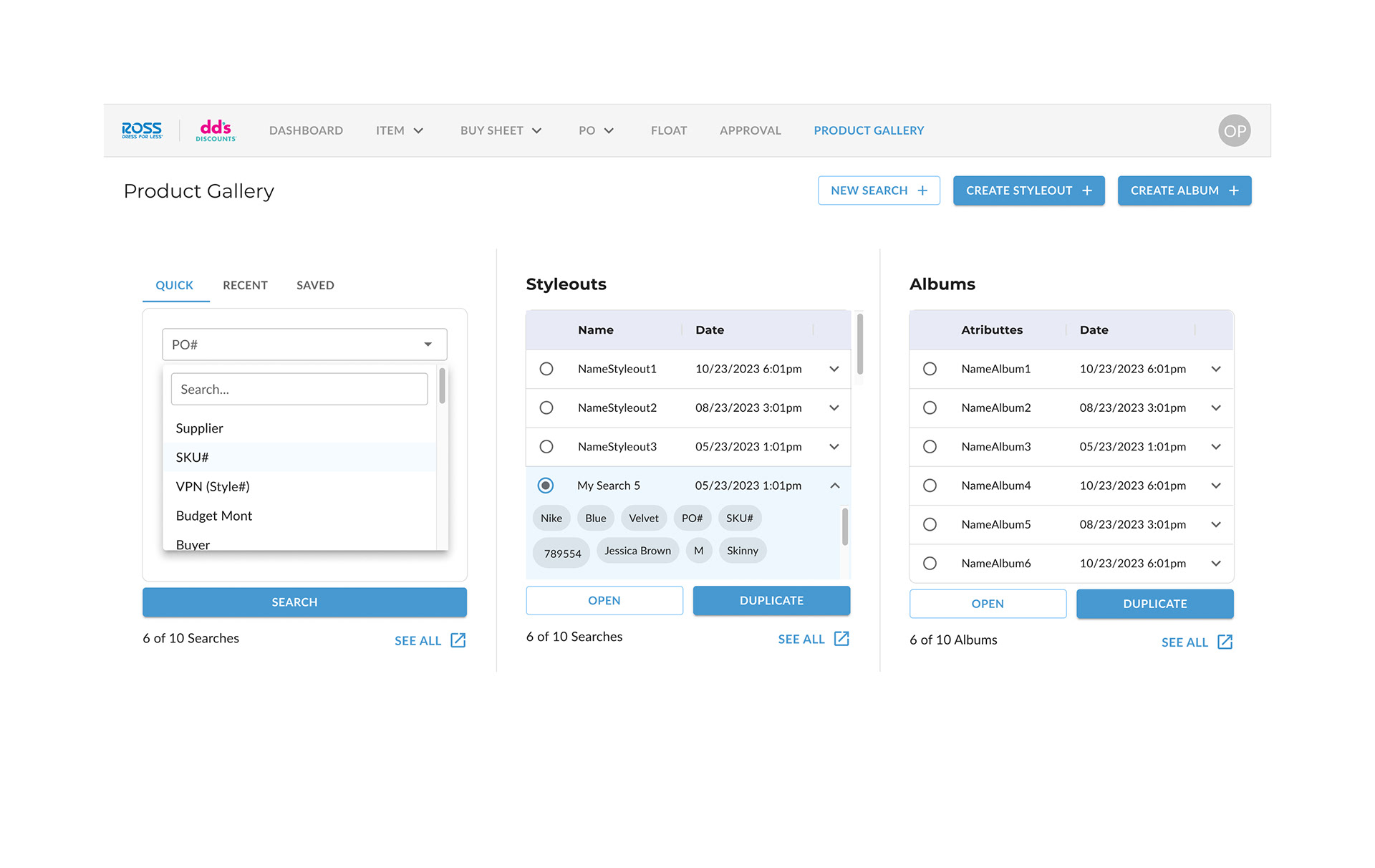Open the PRODUCT GALLERY page
Image resolution: width=1375 pixels, height=868 pixels.
tap(869, 130)
